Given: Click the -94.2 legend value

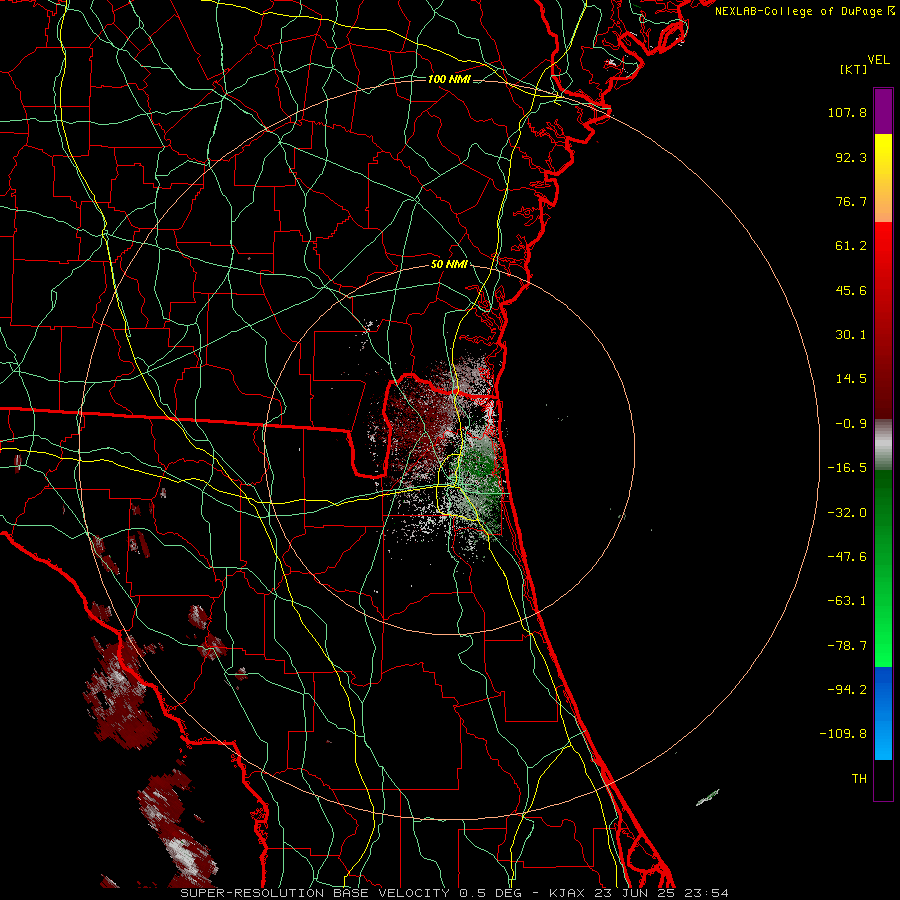Looking at the screenshot, I should (x=847, y=690).
